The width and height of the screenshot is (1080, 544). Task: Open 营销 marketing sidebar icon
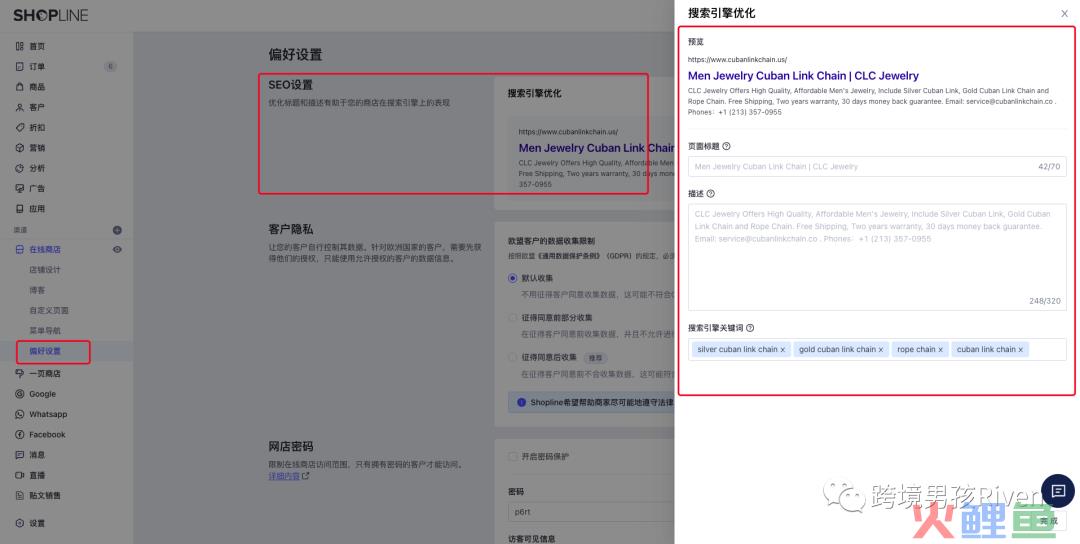click(19, 147)
